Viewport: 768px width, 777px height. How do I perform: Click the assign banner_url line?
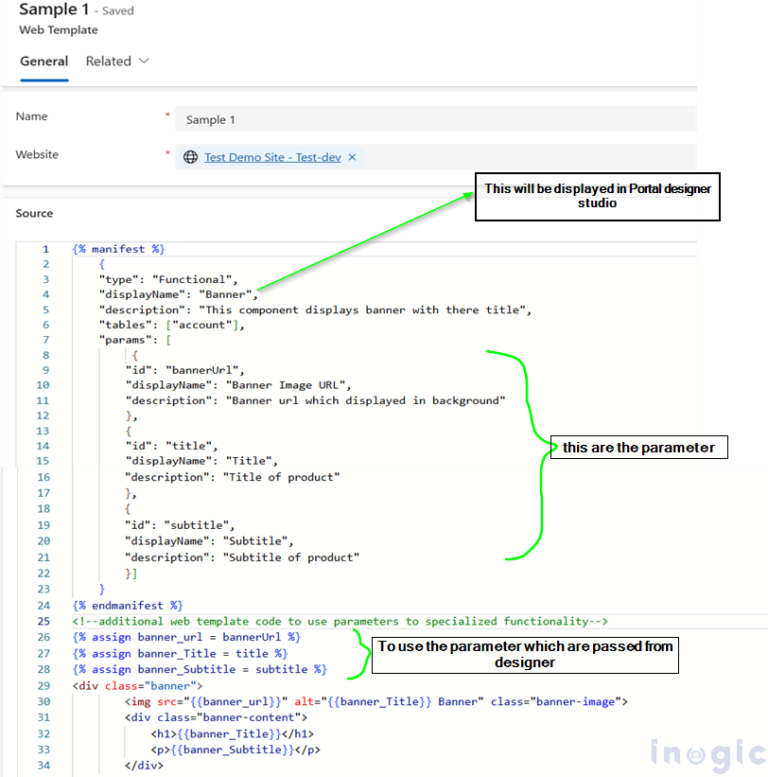pos(186,637)
